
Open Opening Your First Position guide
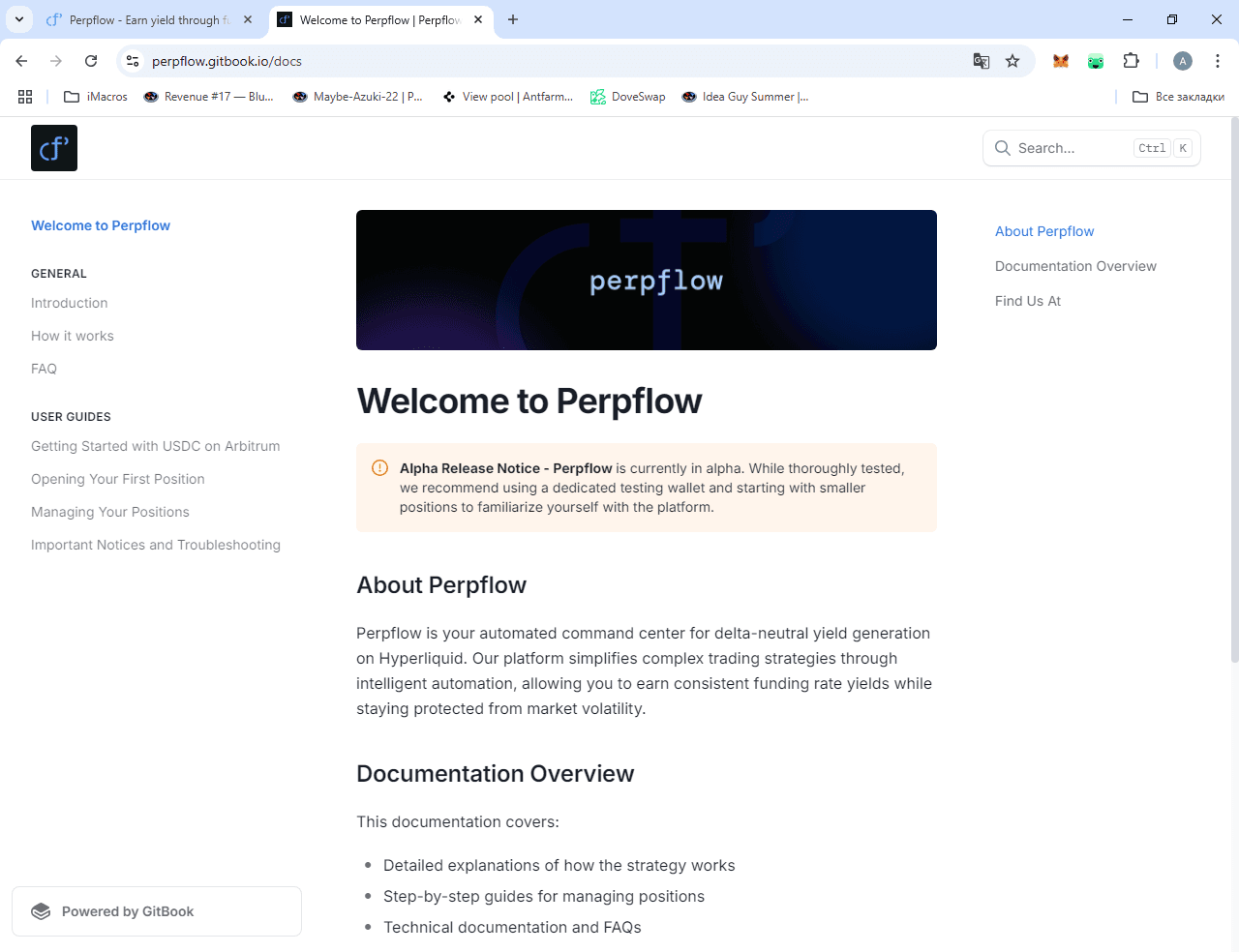click(x=118, y=479)
